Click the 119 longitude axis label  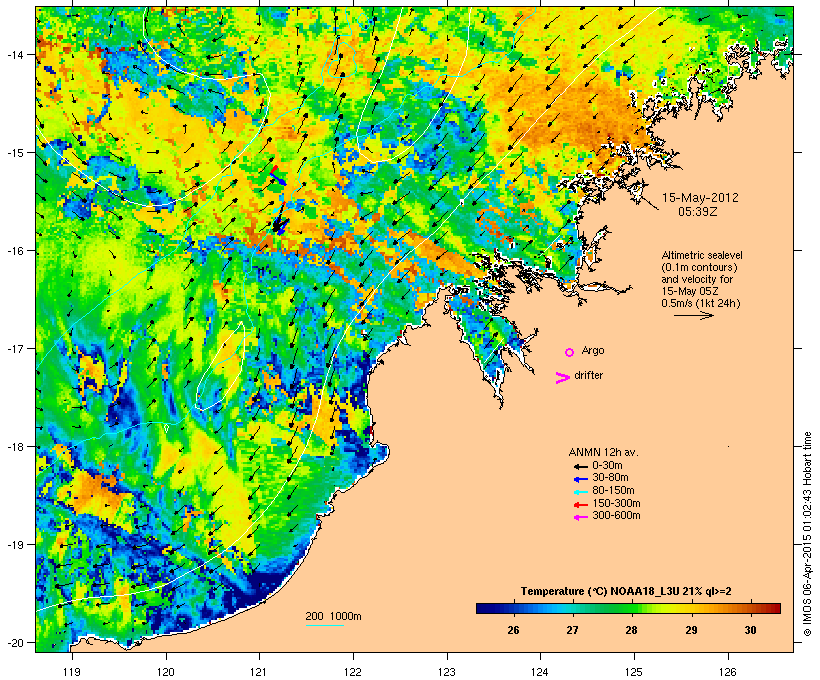(72, 672)
